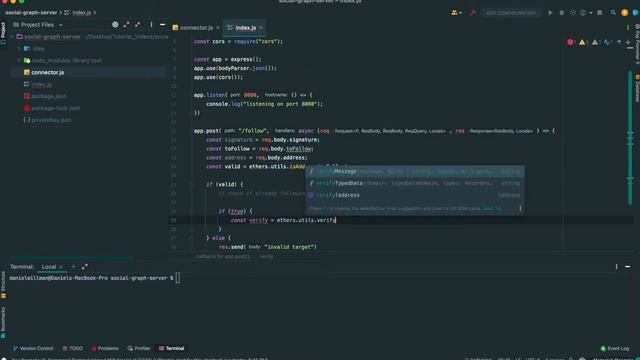Toggle Structure side tool window

(3, 284)
